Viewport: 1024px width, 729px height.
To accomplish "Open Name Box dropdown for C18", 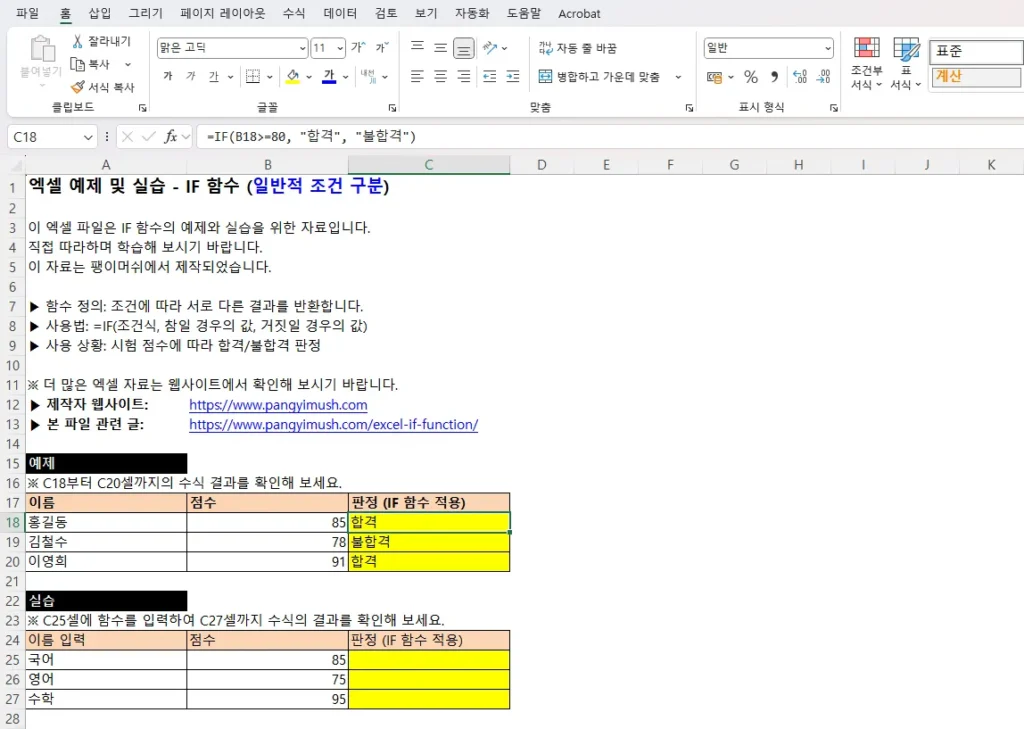I will (x=88, y=137).
